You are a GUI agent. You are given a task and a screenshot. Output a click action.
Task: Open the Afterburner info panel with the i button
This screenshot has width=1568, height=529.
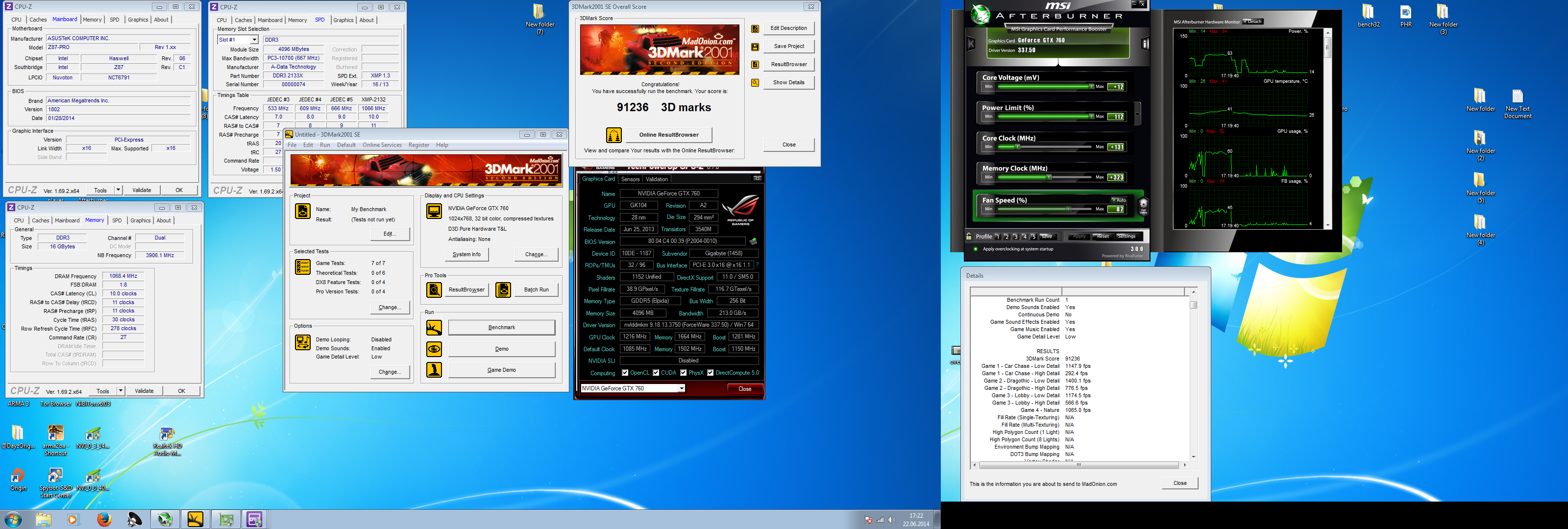coord(1145,43)
